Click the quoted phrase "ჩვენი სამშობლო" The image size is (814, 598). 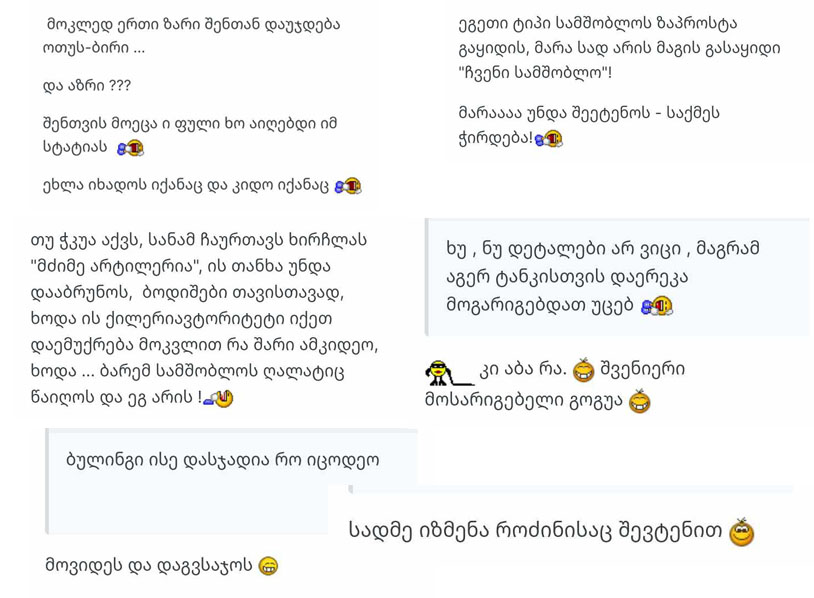[x=533, y=72]
